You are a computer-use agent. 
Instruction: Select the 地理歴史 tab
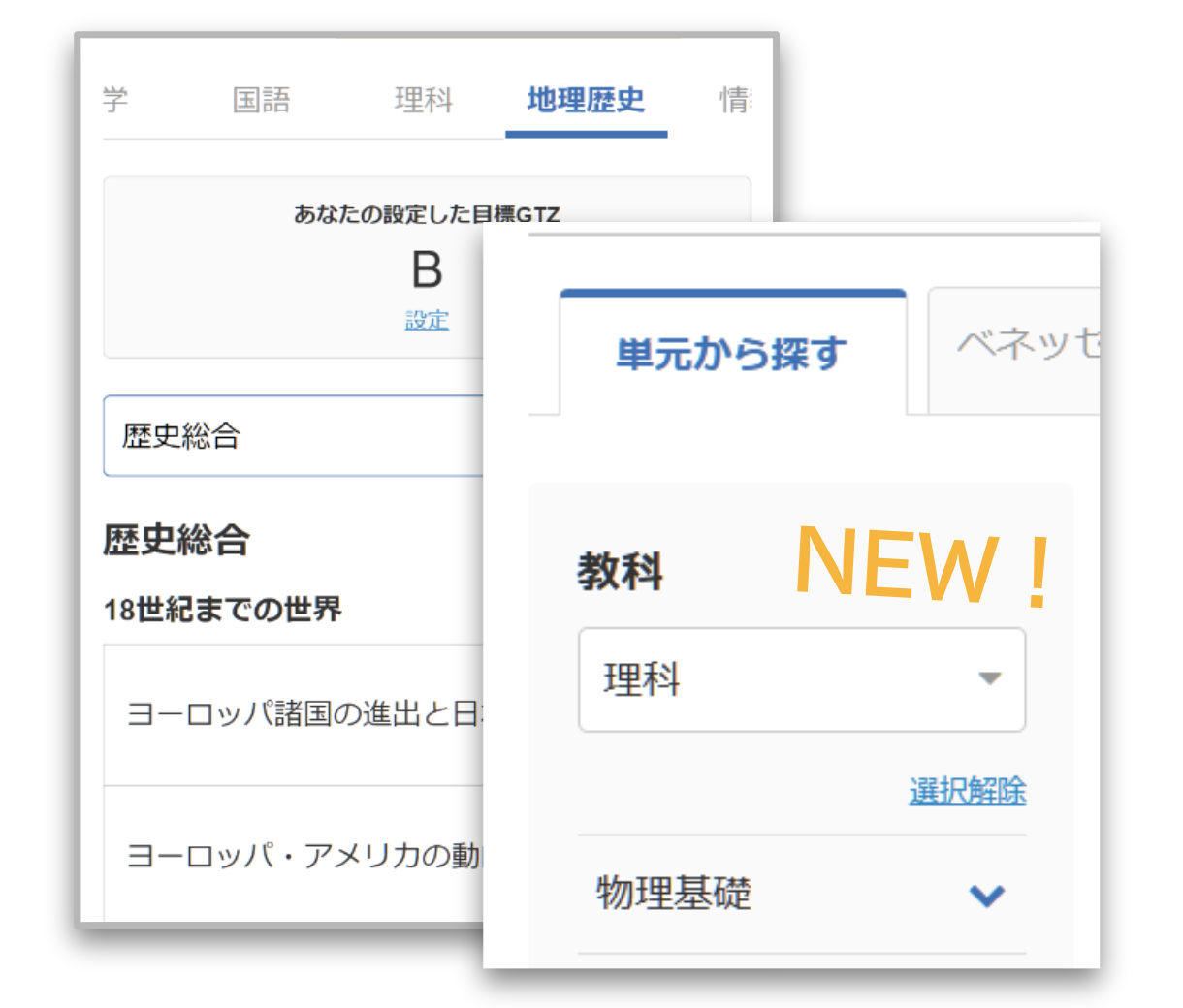coord(586,100)
